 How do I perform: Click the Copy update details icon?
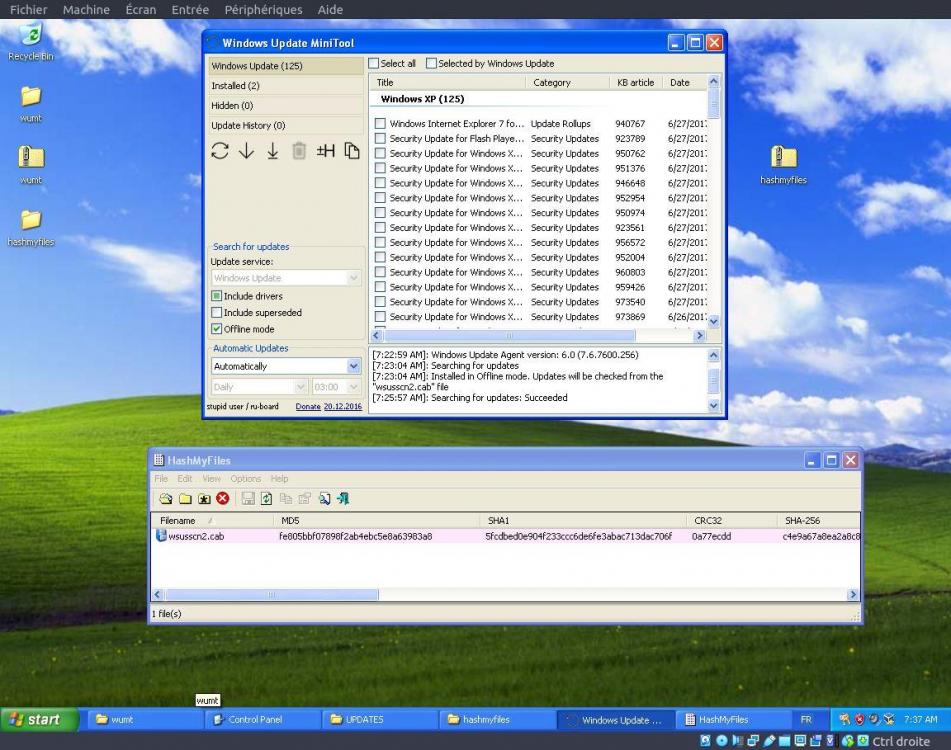tap(349, 150)
